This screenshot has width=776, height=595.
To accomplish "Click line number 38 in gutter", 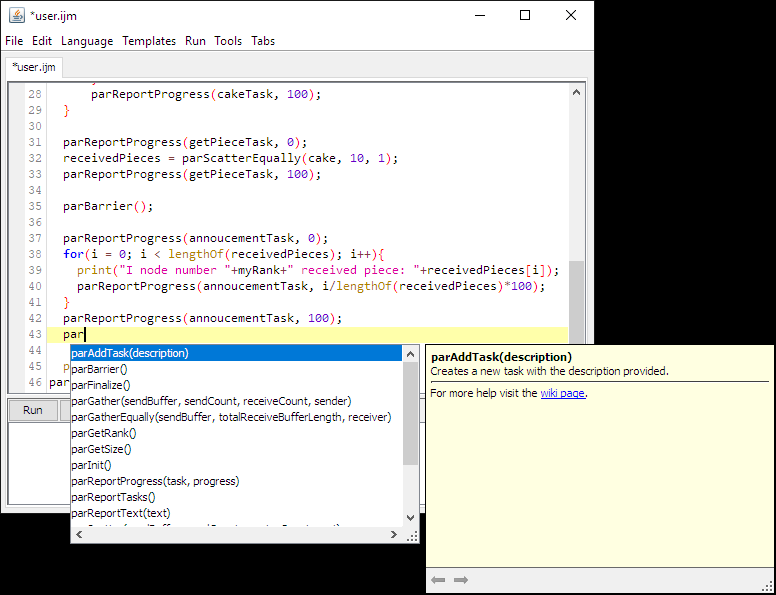I will pos(35,254).
